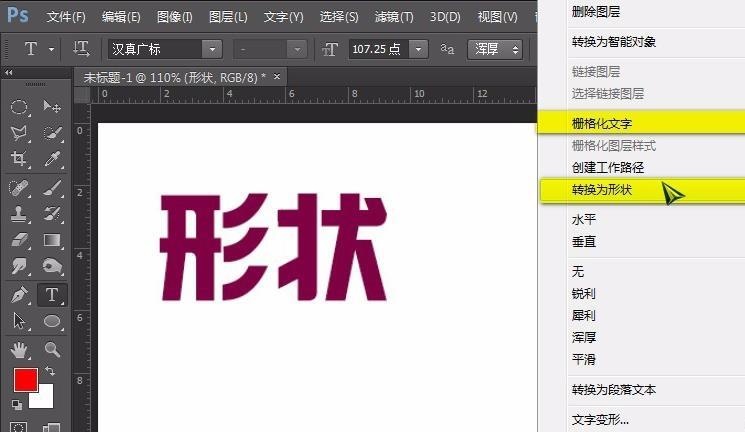Viewport: 745px width, 432px height.
Task: Choose 删除图层 from context menu
Action: tap(596, 12)
